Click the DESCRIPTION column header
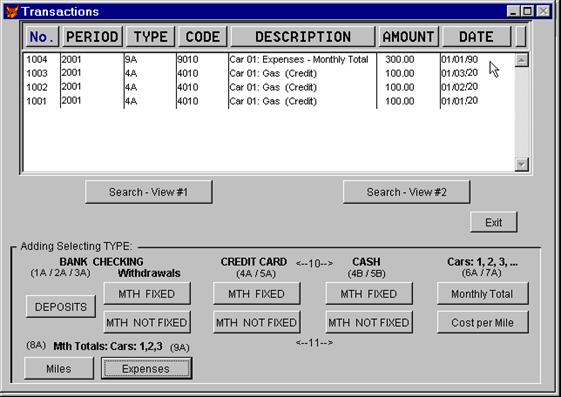561x397 pixels. click(x=303, y=36)
